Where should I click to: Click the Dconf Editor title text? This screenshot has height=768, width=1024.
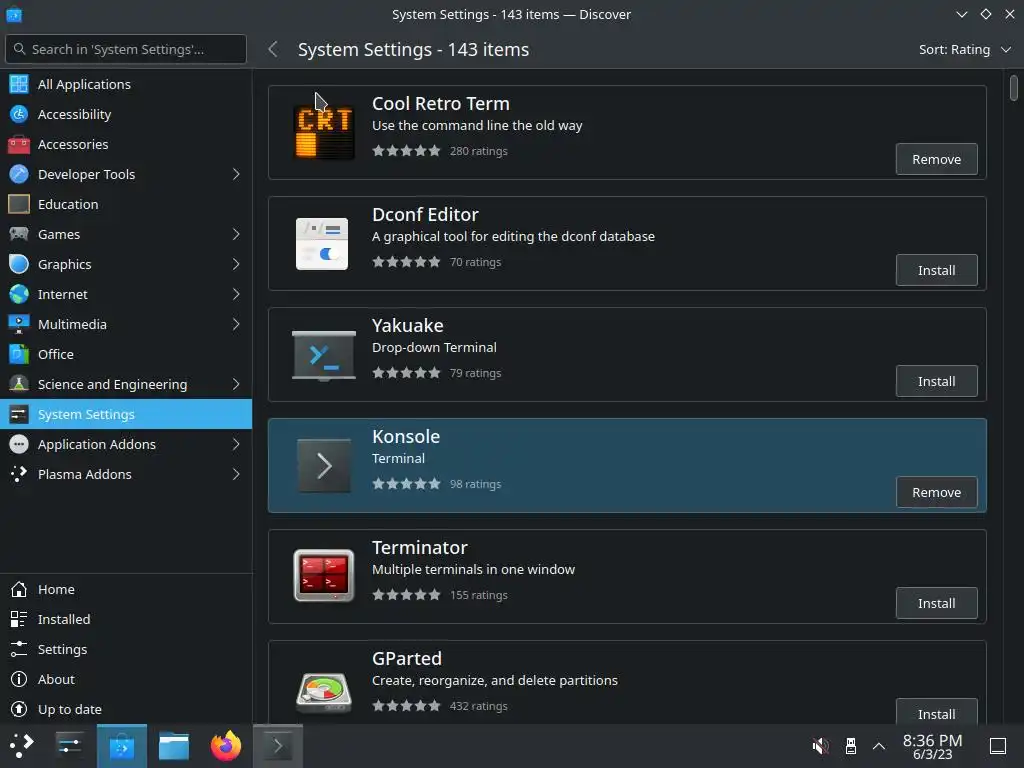(x=425, y=215)
